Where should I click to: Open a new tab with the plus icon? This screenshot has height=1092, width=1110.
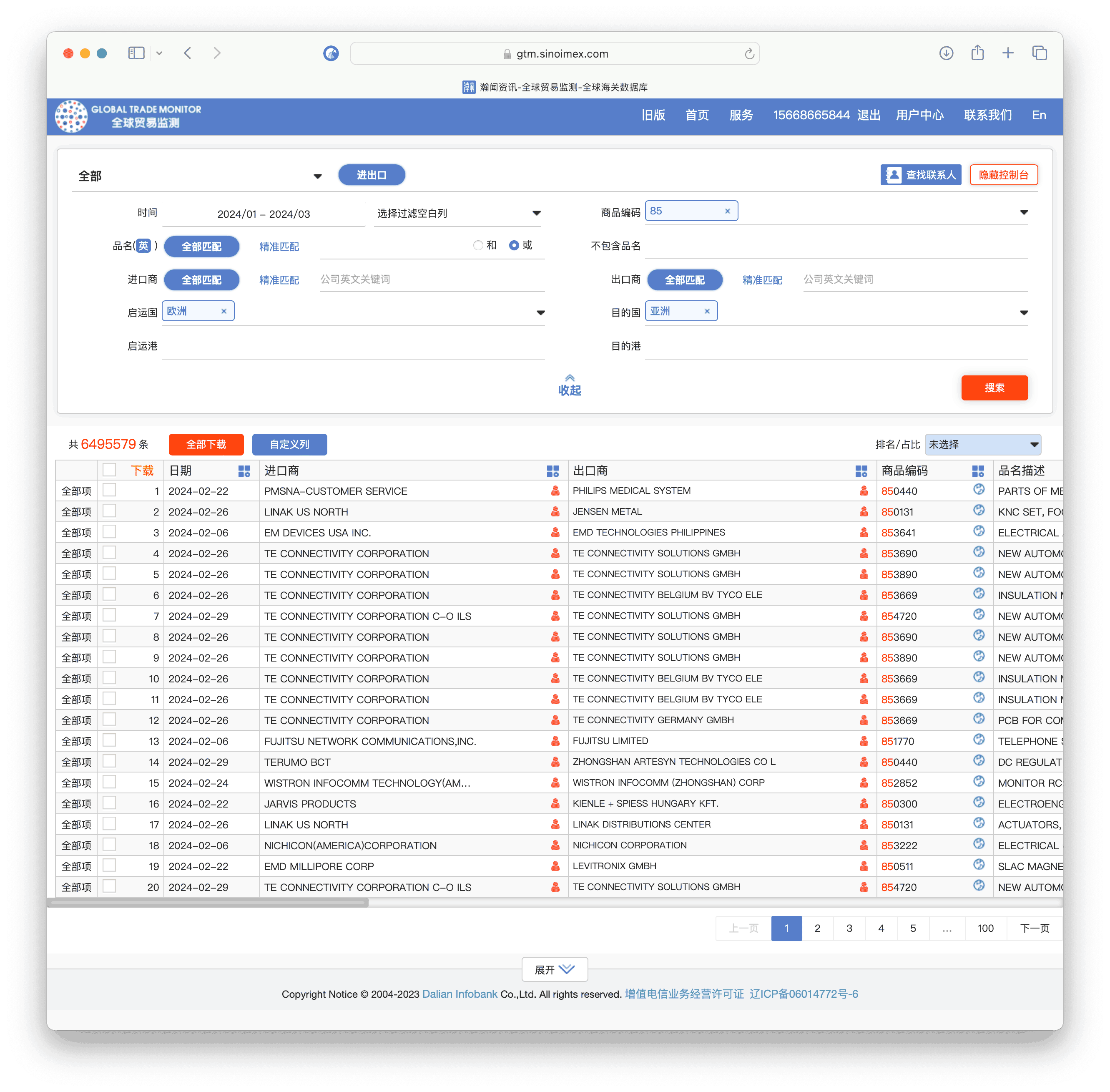pos(1008,53)
